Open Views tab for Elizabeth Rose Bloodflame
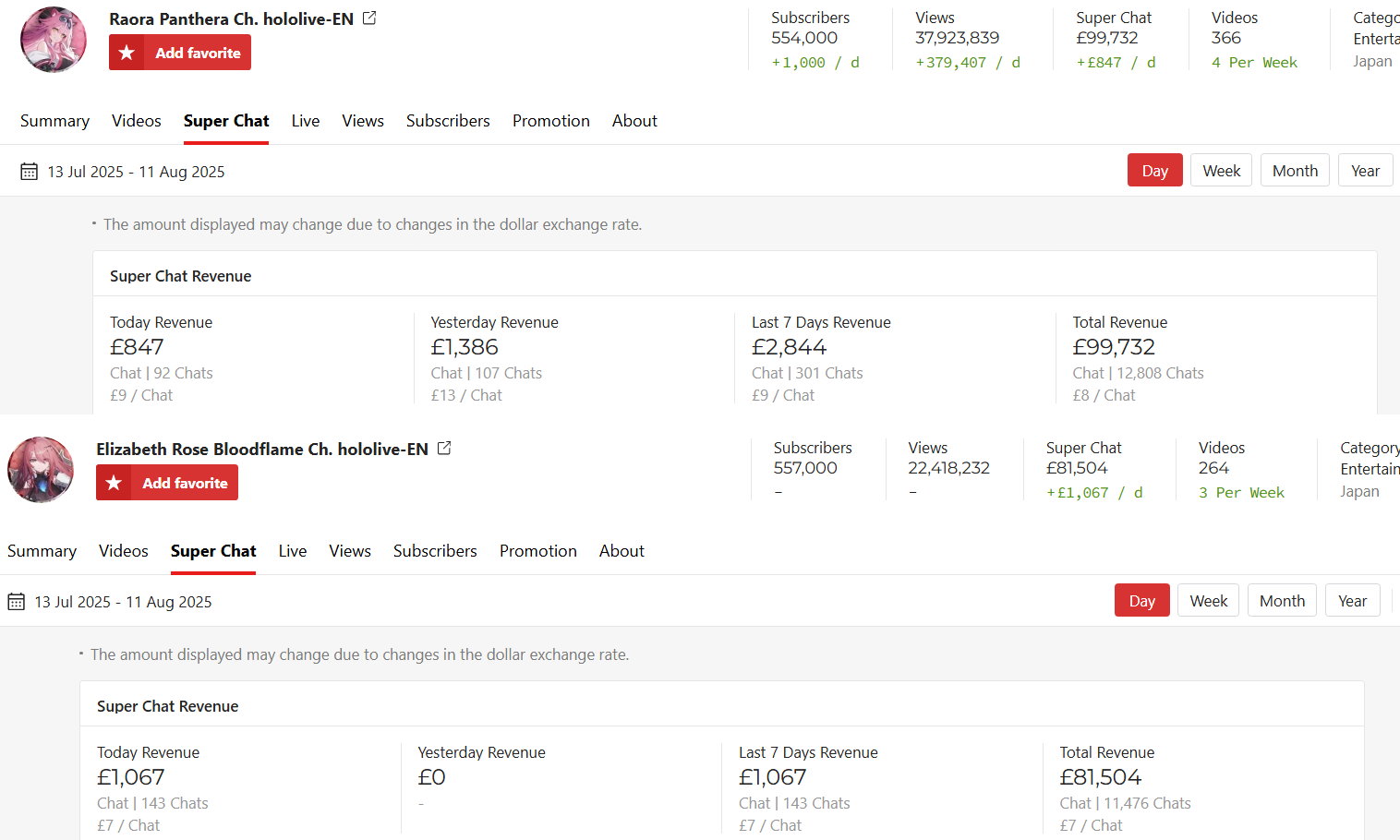Screen dimensions: 1400x840 pyautogui.click(x=350, y=551)
